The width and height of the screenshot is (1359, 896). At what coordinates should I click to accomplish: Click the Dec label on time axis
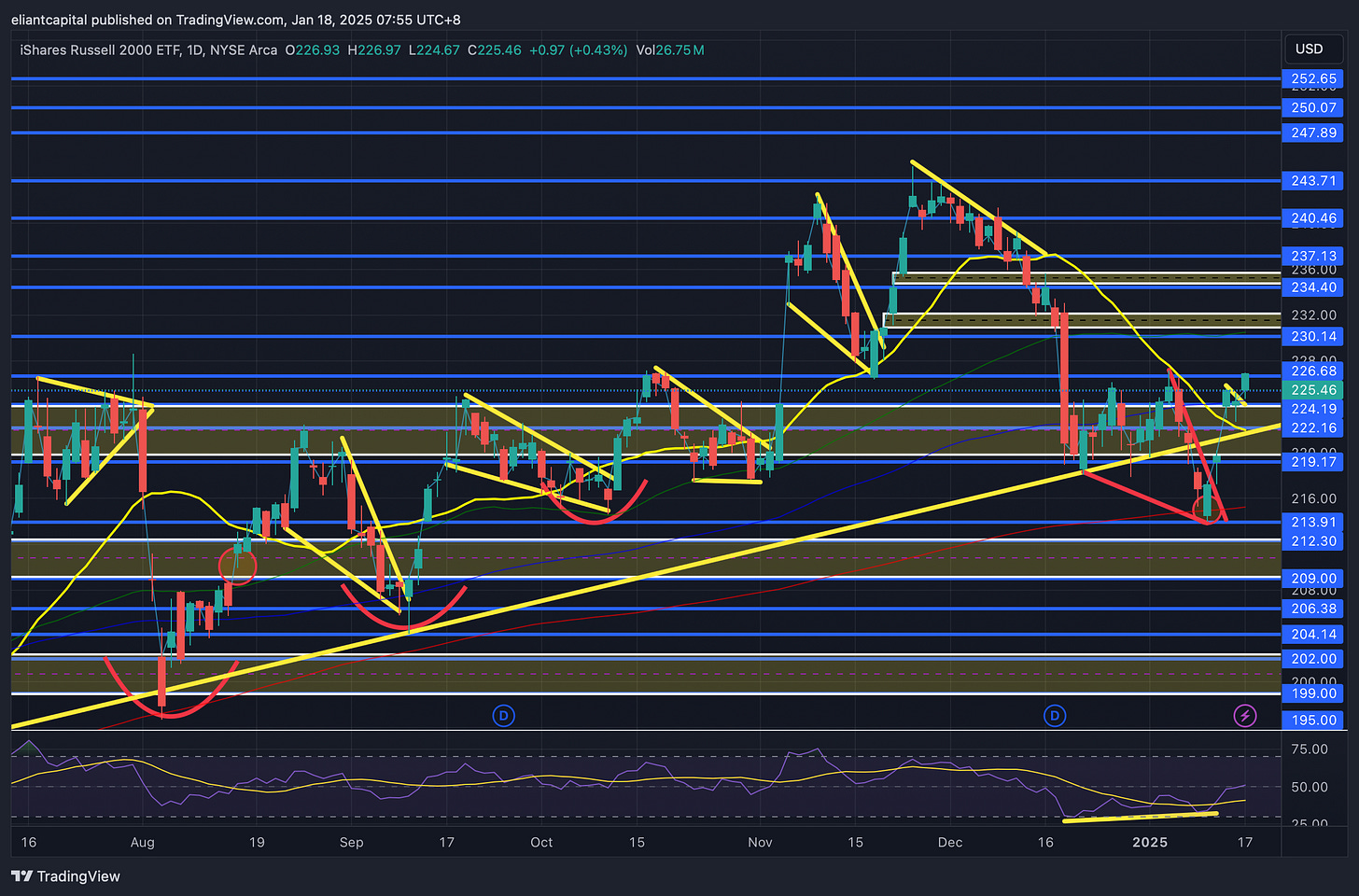950,842
